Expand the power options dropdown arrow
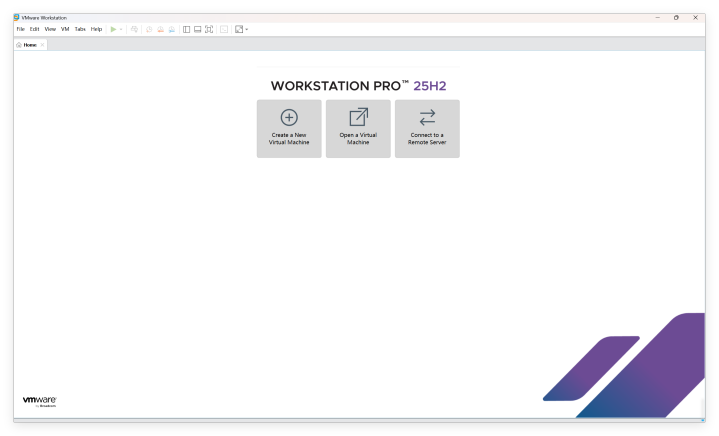719x436 pixels. coord(121,29)
